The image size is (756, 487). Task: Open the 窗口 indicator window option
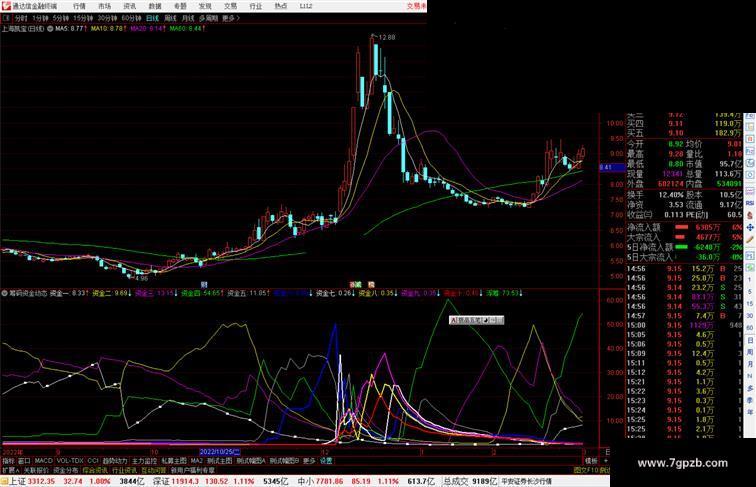point(24,461)
